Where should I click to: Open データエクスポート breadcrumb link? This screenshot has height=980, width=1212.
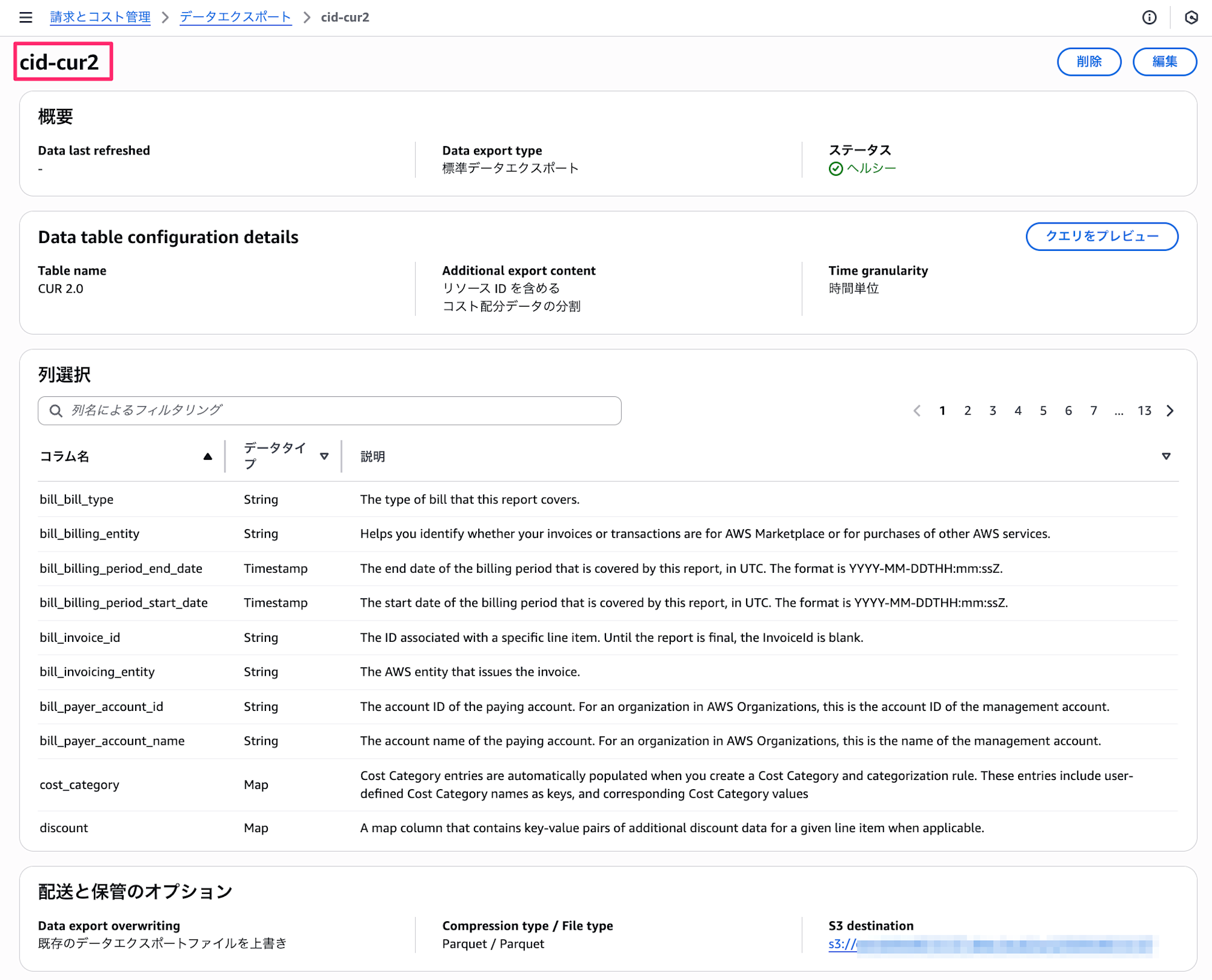[236, 18]
